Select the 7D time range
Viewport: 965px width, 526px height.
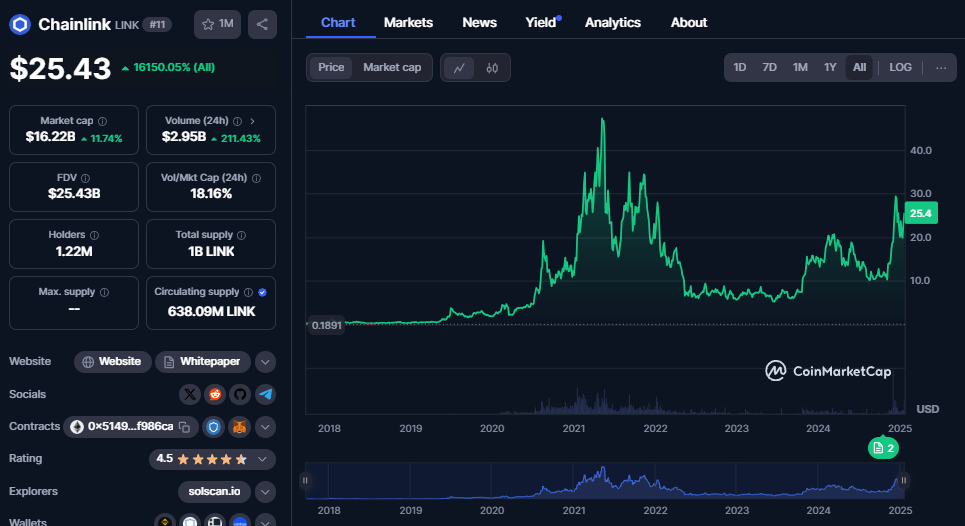[x=769, y=68]
